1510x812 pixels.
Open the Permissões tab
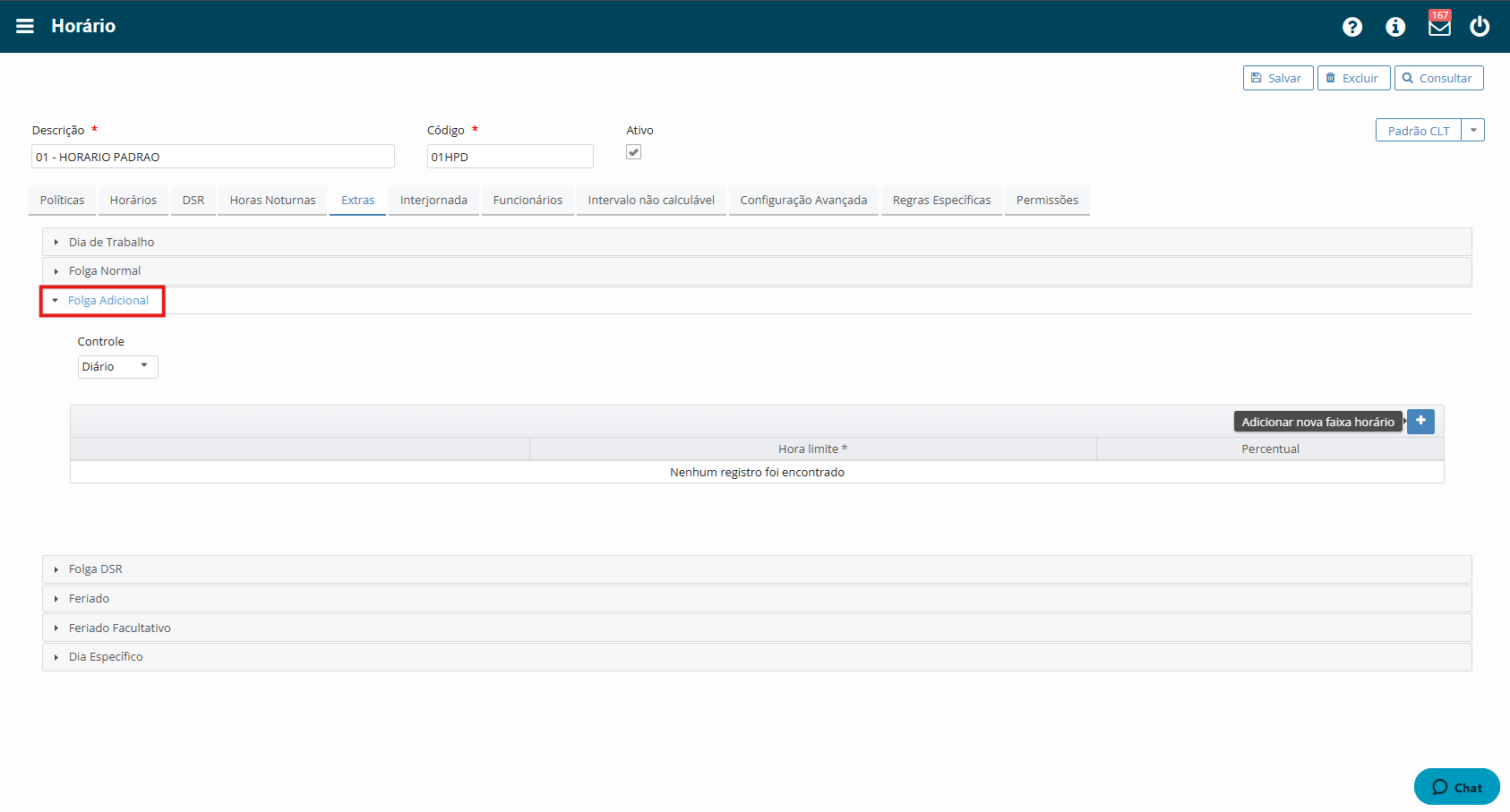click(x=1047, y=201)
